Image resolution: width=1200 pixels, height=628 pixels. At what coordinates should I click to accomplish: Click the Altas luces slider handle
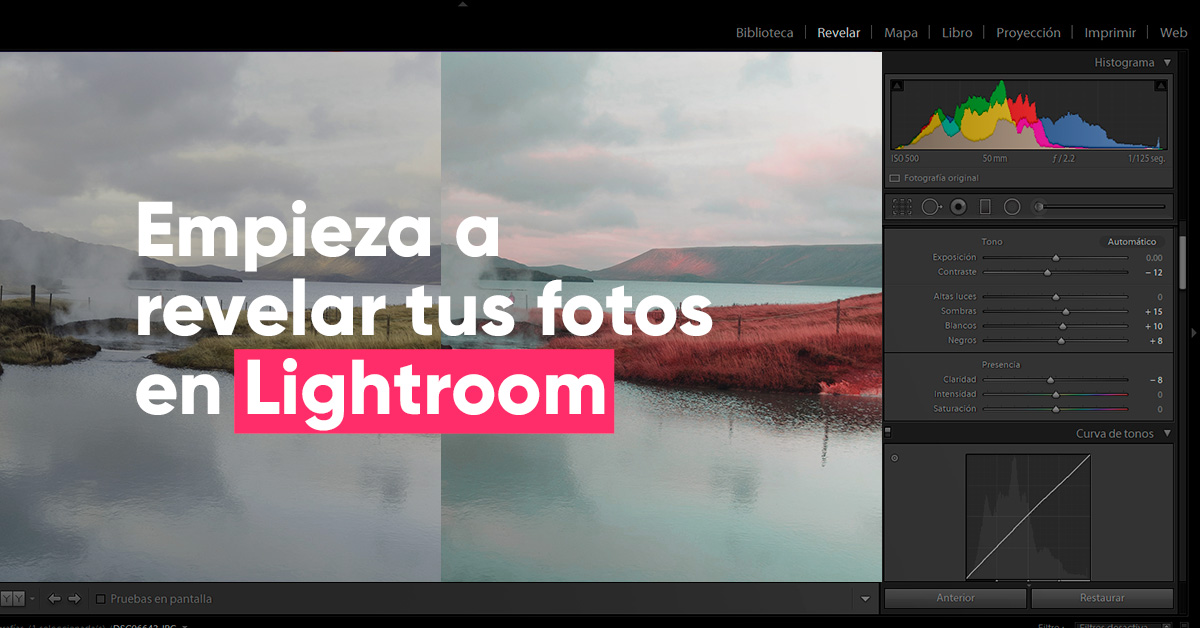pyautogui.click(x=1055, y=297)
